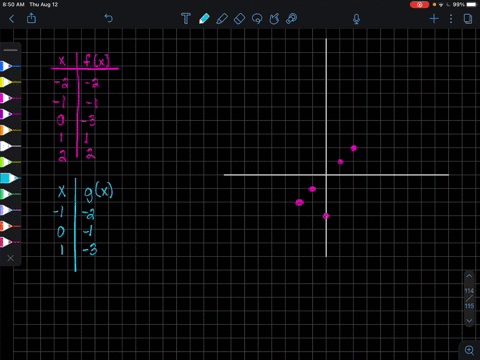Screen dimensions: 480x360
Task: Open the three-dot more options menu
Action: [x=451, y=19]
